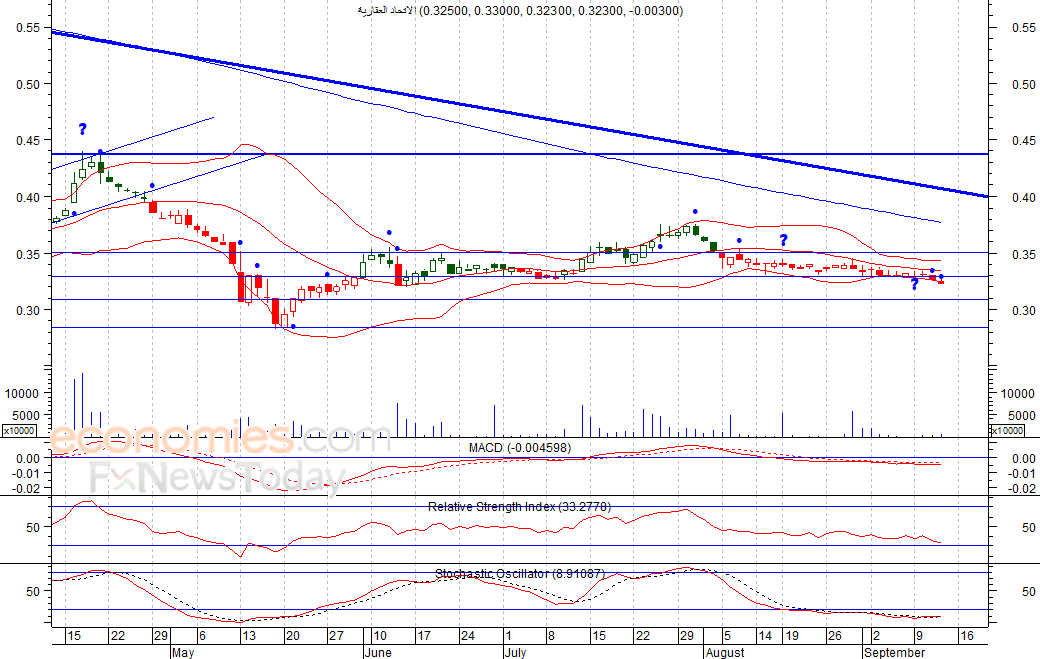Click the 5000 volume label on right axis

[x=1021, y=416]
